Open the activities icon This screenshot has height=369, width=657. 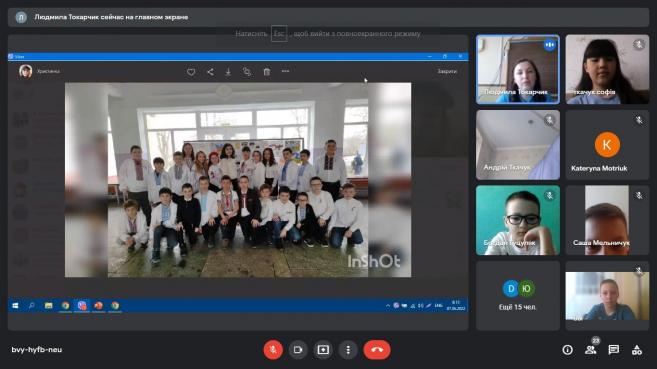pyautogui.click(x=637, y=350)
